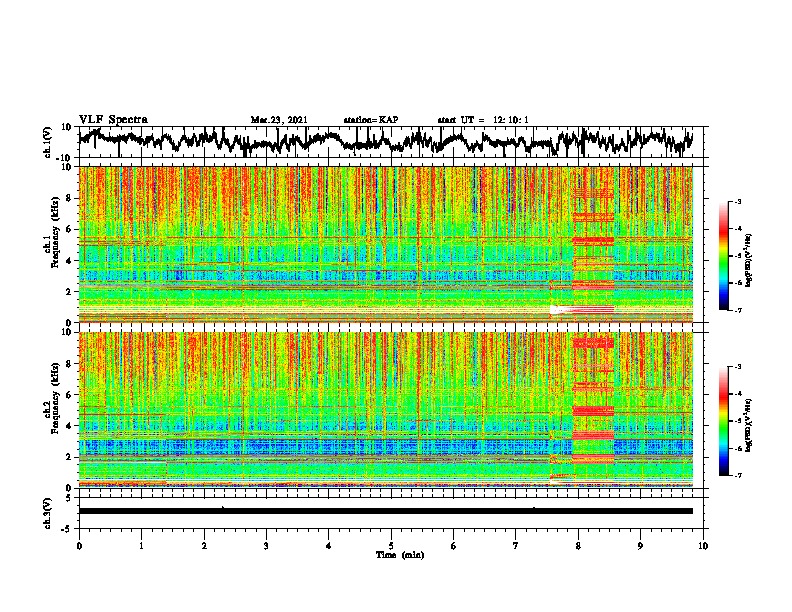The width and height of the screenshot is (792, 612).
Task: Click the ch.1 "Frequency (kHz)" axis label
Action: click(x=55, y=232)
